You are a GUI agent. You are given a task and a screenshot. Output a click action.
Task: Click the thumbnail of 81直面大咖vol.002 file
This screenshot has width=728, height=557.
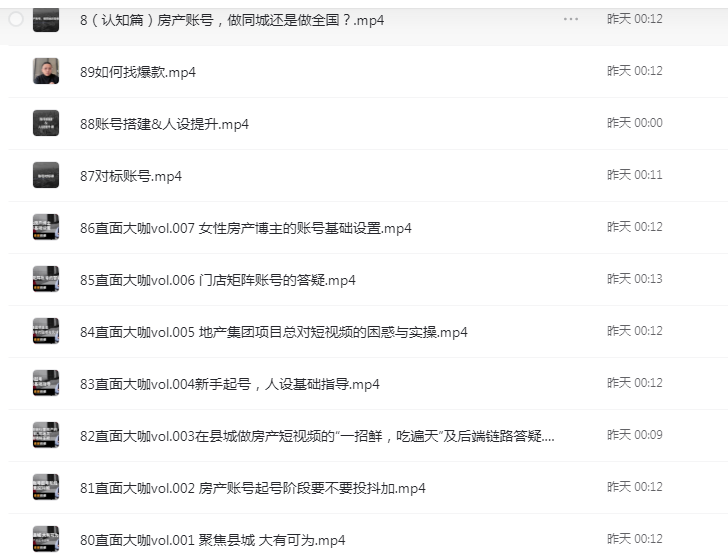[x=46, y=487]
